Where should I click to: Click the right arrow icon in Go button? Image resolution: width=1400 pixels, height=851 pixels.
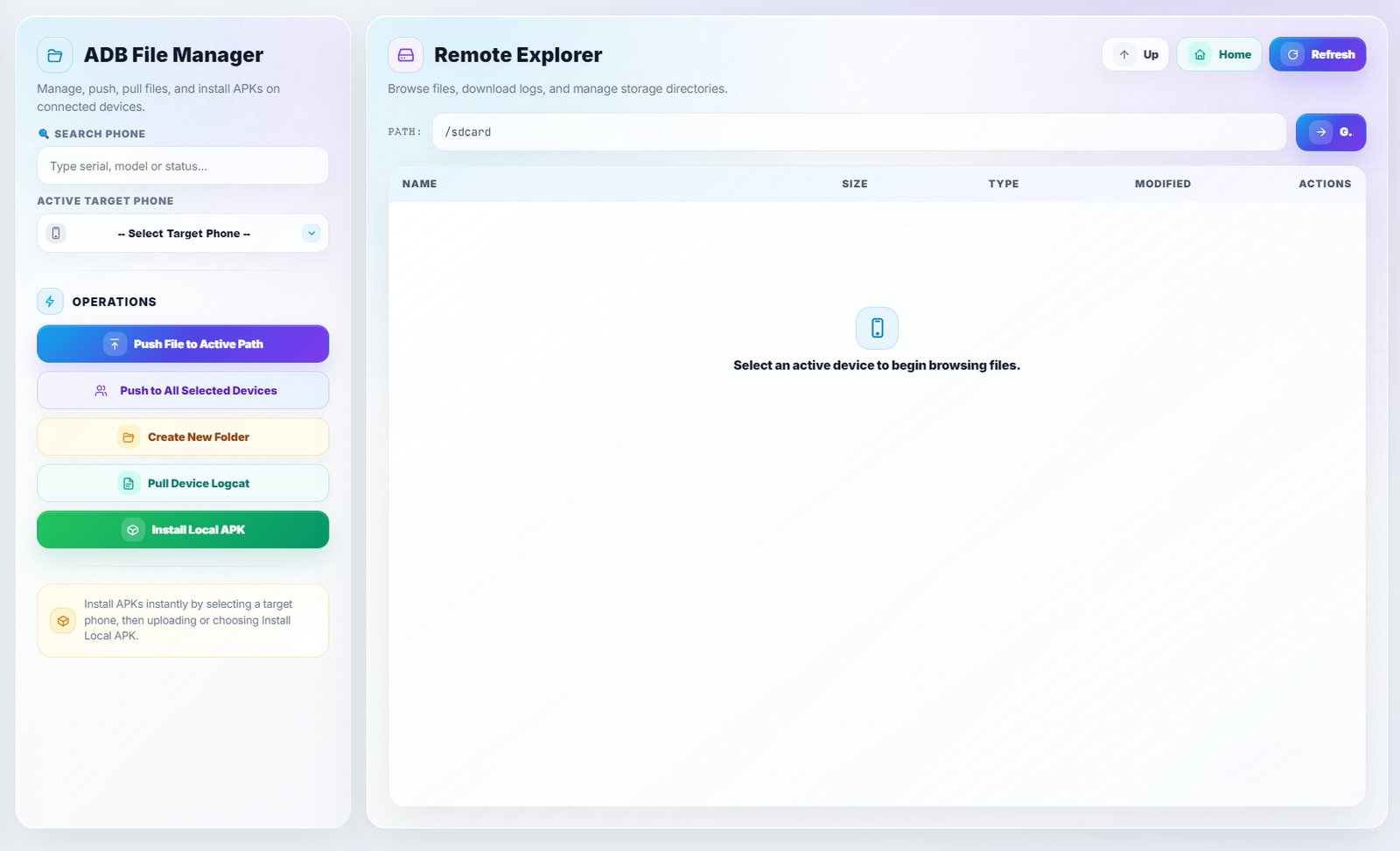point(1321,132)
